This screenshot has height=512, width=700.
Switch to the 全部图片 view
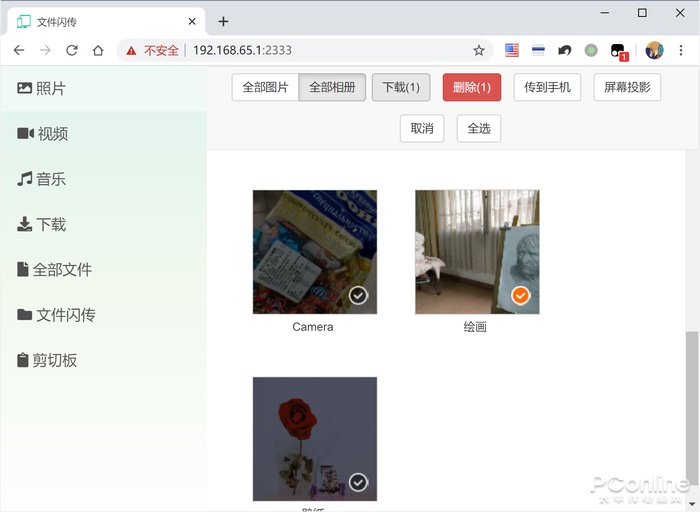(265, 87)
